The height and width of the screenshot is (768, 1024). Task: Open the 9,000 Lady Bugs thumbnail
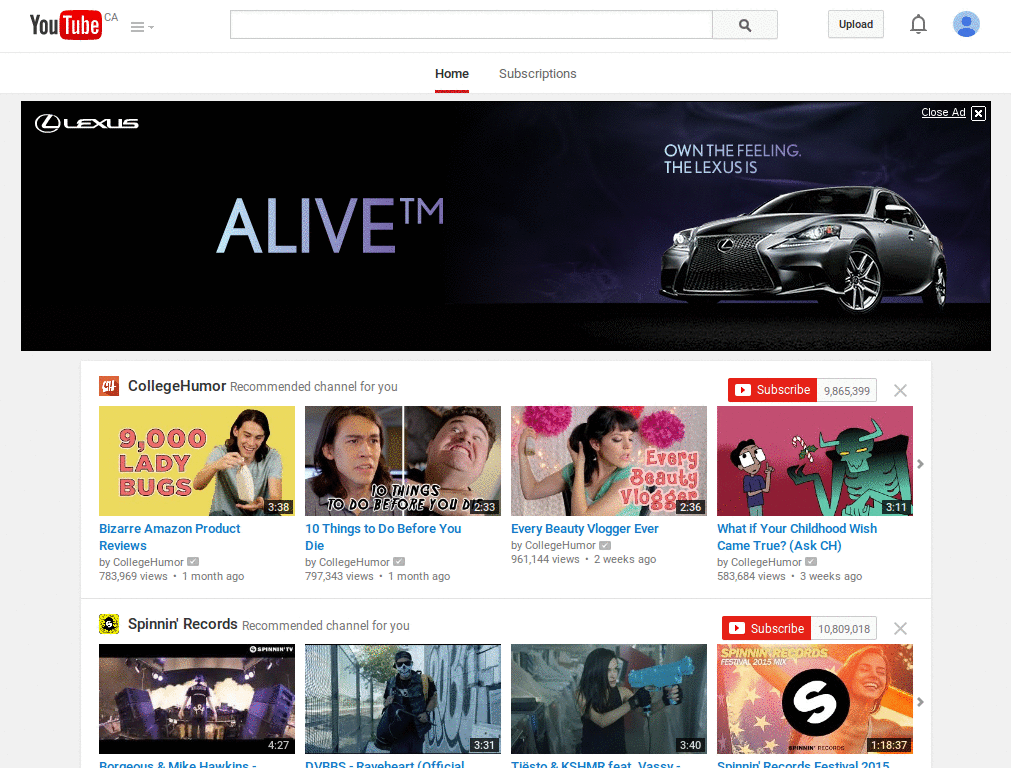(197, 461)
